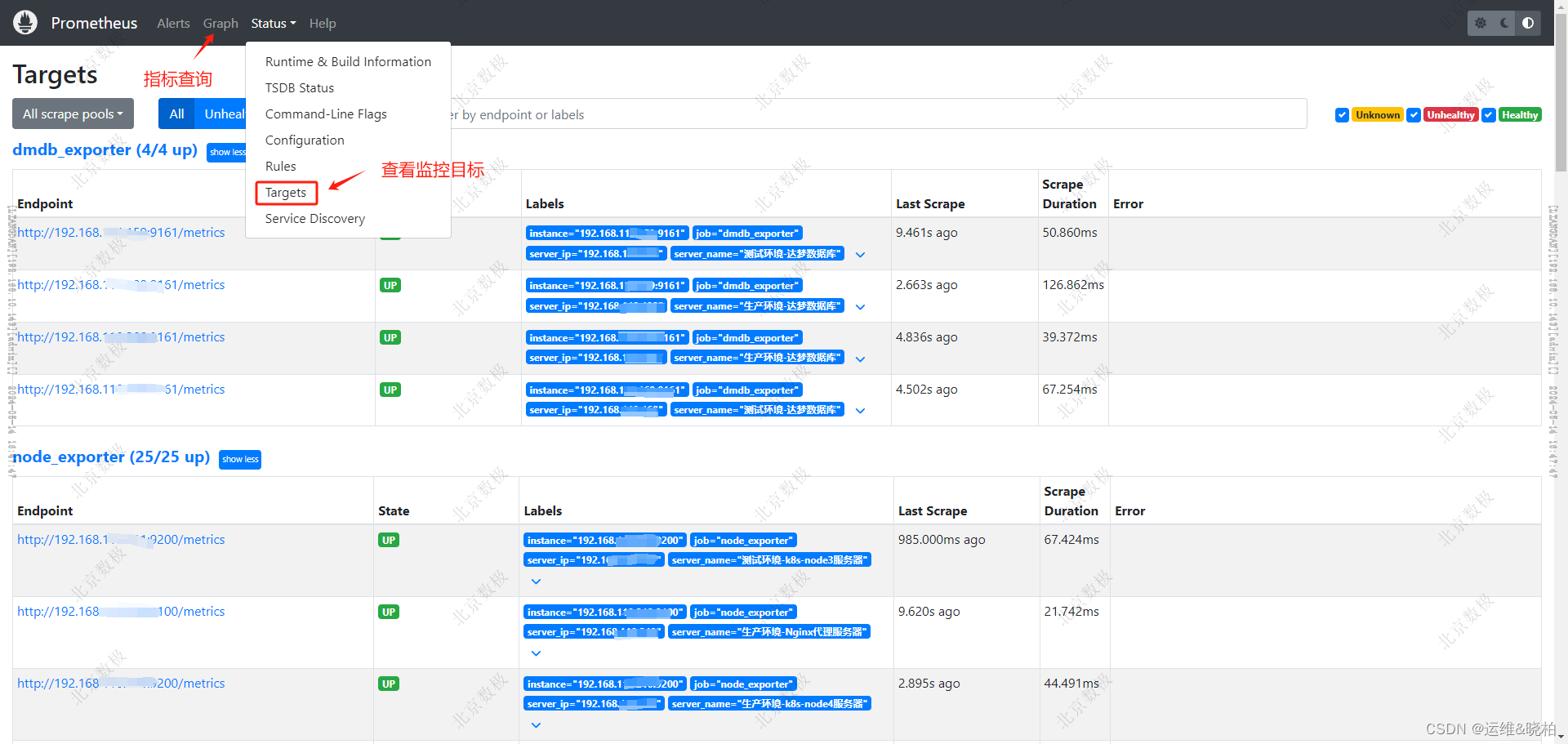Expand labels chevron on first dmdb_exporter row
The image size is (1568, 744).
tap(860, 254)
